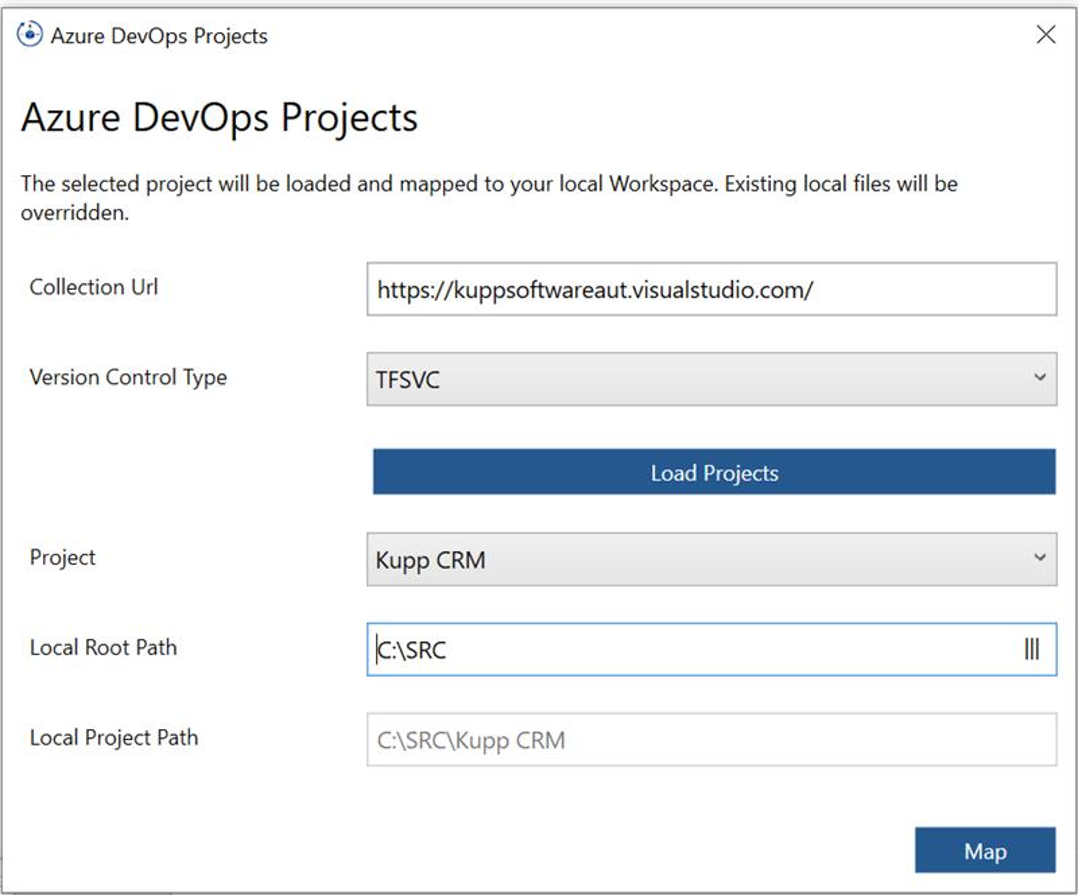Click the Azure DevOps title bar icon
1078x895 pixels.
pyautogui.click(x=30, y=34)
